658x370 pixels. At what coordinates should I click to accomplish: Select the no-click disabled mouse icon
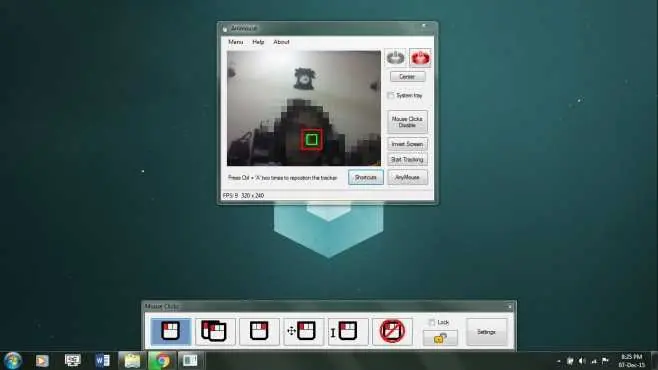coord(393,331)
